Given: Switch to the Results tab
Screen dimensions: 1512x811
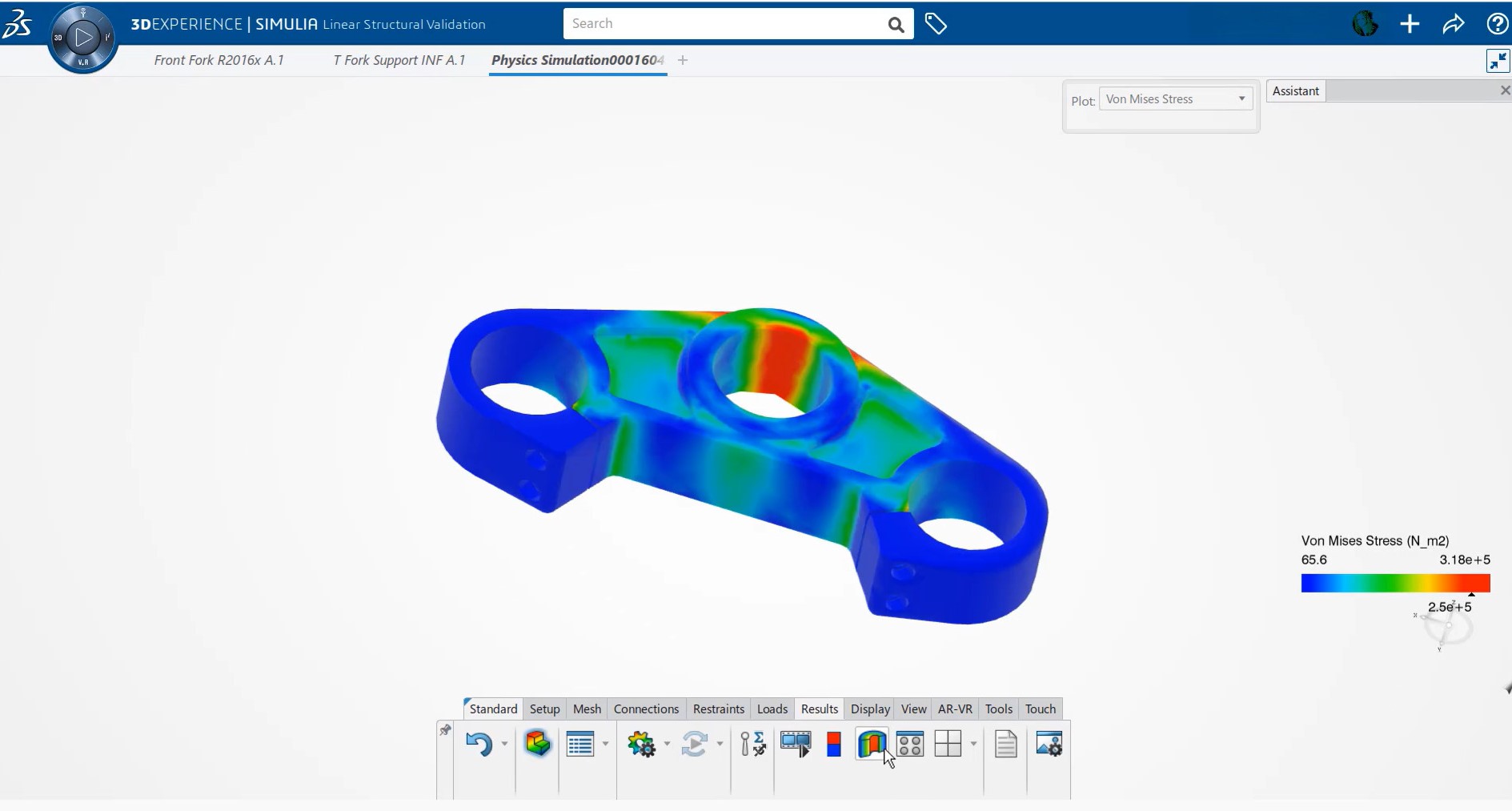Looking at the screenshot, I should click(x=820, y=709).
